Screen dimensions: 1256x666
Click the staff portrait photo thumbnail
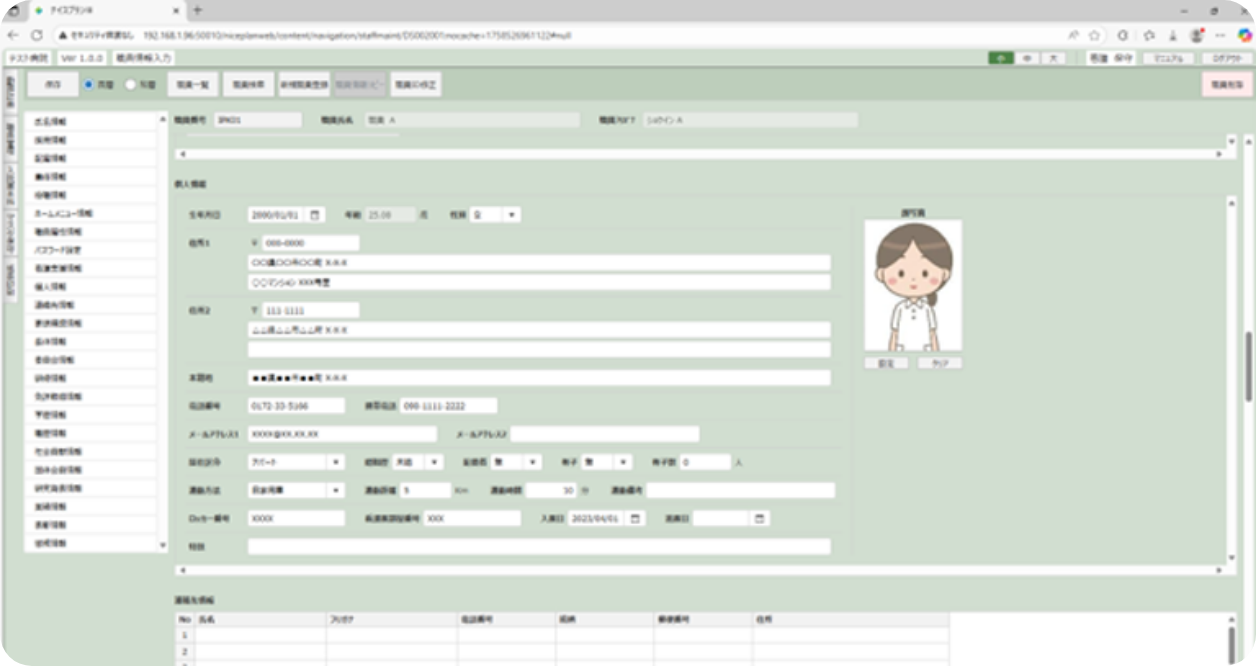pos(913,285)
